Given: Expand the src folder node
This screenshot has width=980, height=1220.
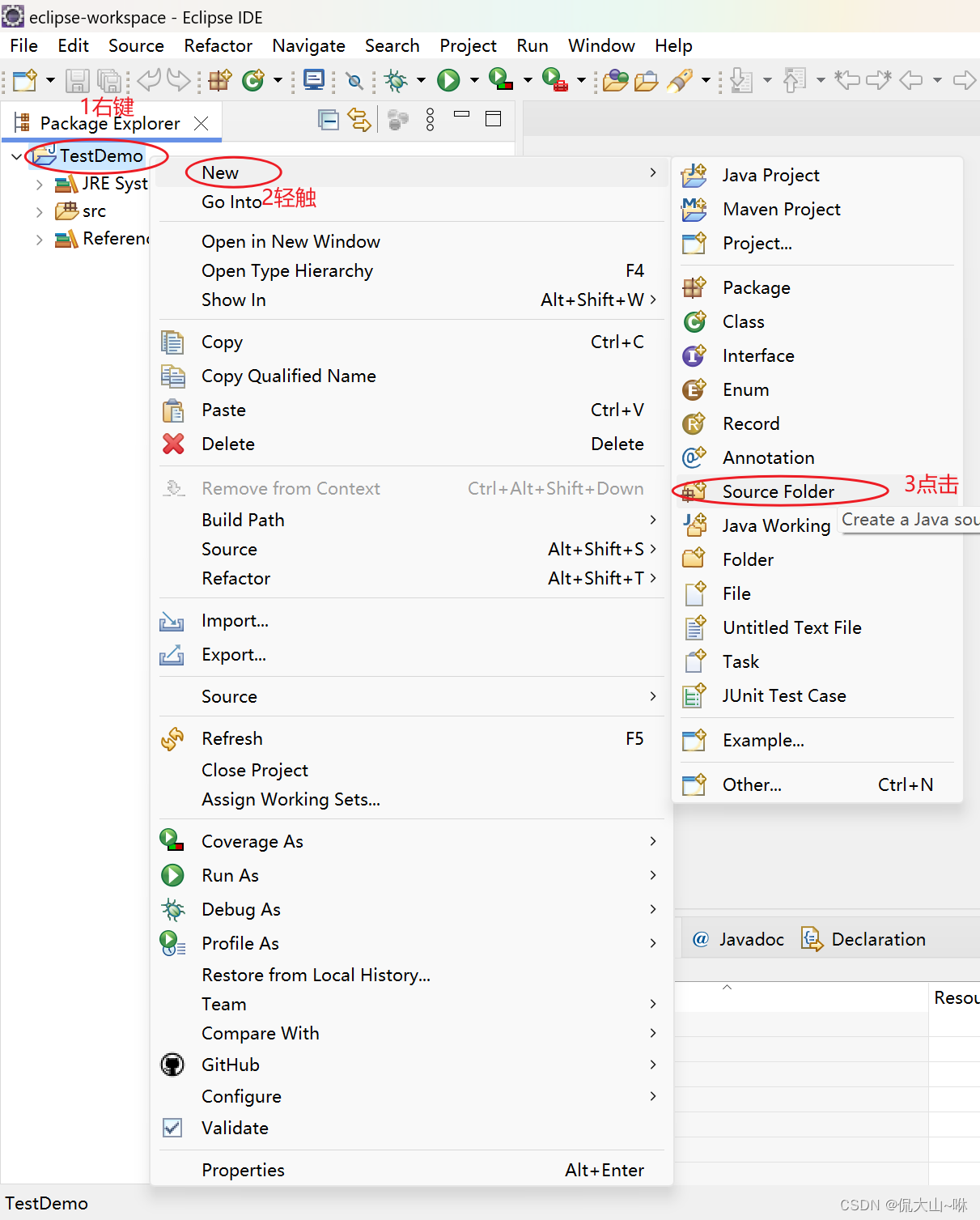Looking at the screenshot, I should coord(39,212).
